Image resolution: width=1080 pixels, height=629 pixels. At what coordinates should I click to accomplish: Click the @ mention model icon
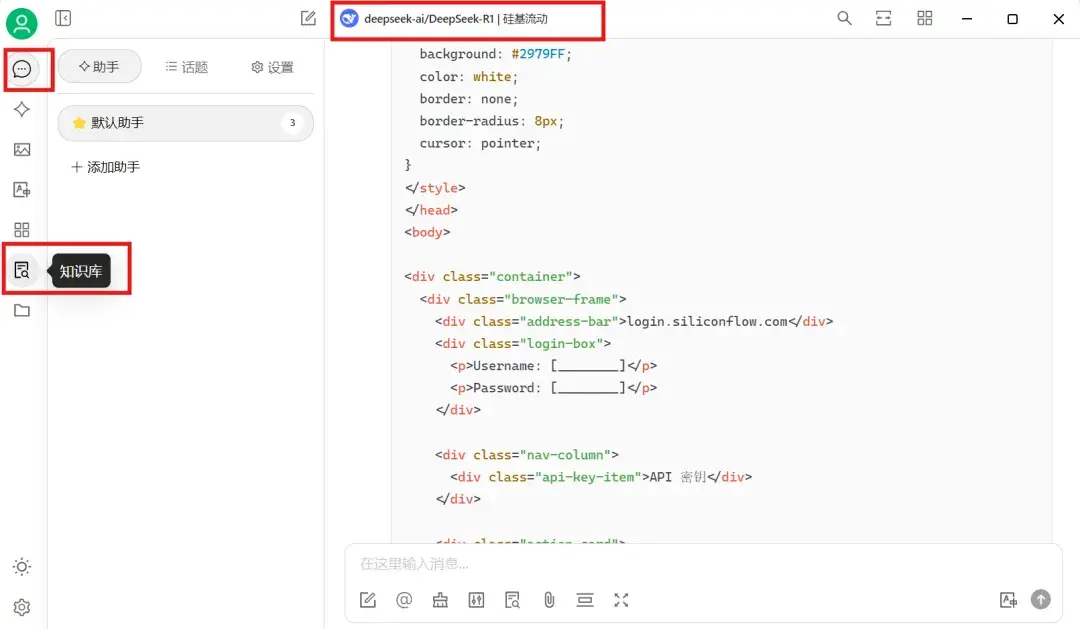[x=404, y=600]
